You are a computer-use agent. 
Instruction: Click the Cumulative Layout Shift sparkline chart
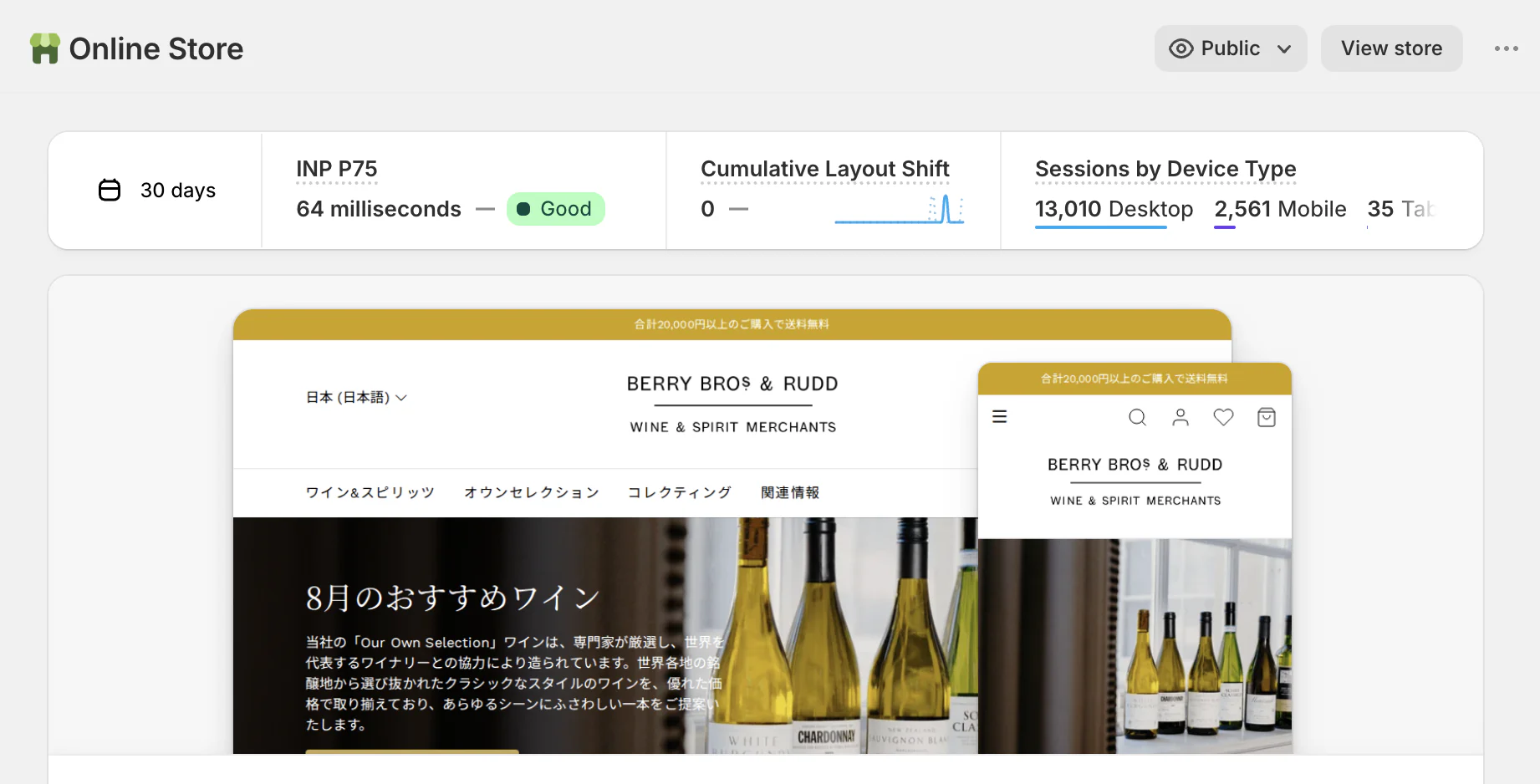coord(900,209)
